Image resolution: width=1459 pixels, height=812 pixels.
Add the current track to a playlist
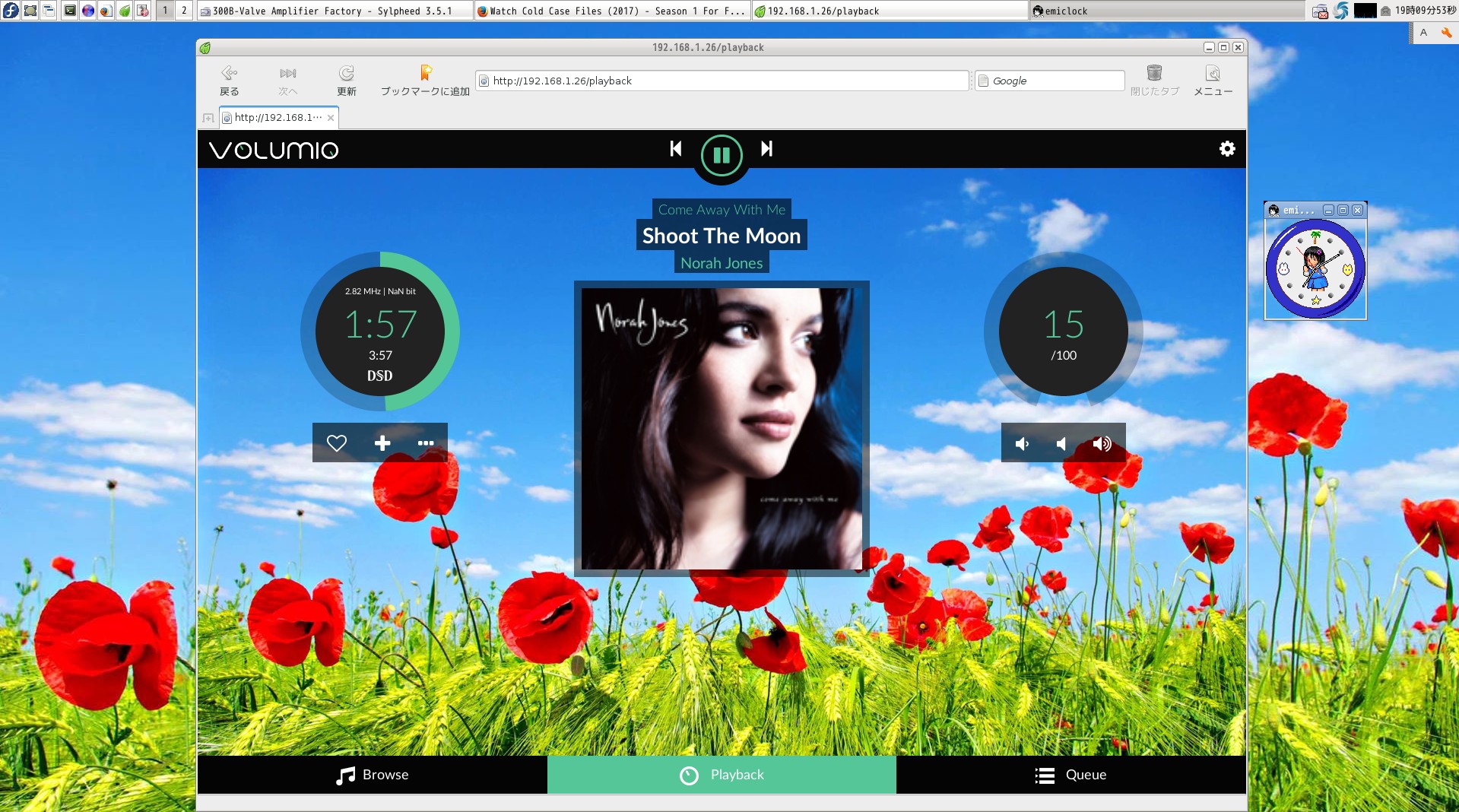click(x=382, y=442)
